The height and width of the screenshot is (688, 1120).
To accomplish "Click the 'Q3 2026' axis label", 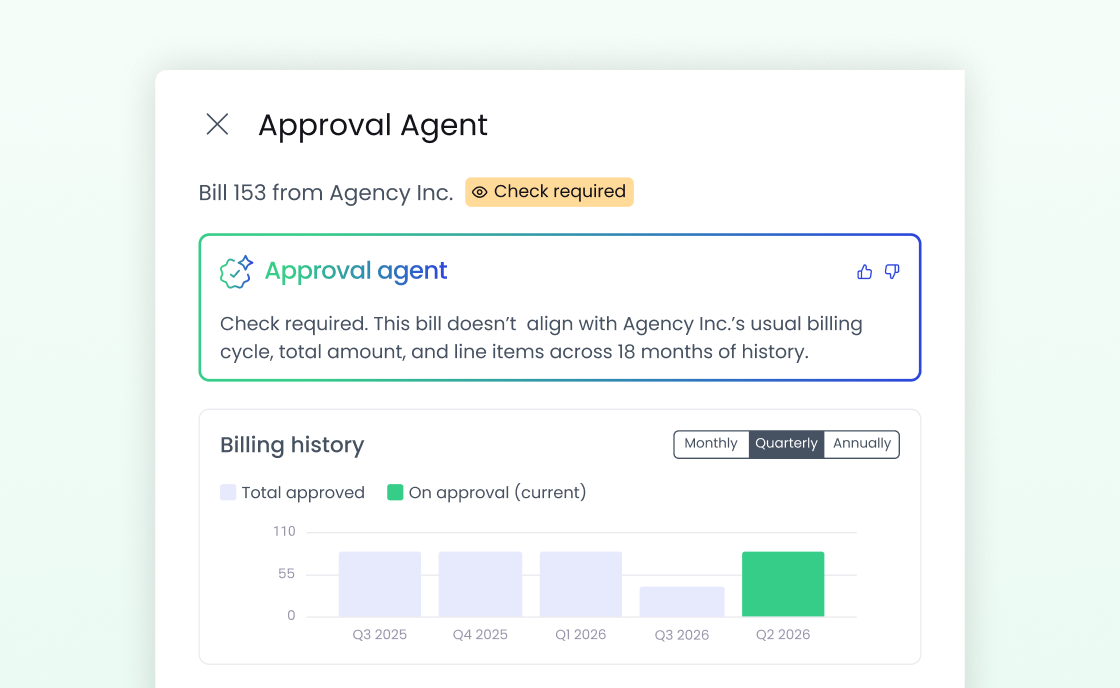I will [x=682, y=634].
